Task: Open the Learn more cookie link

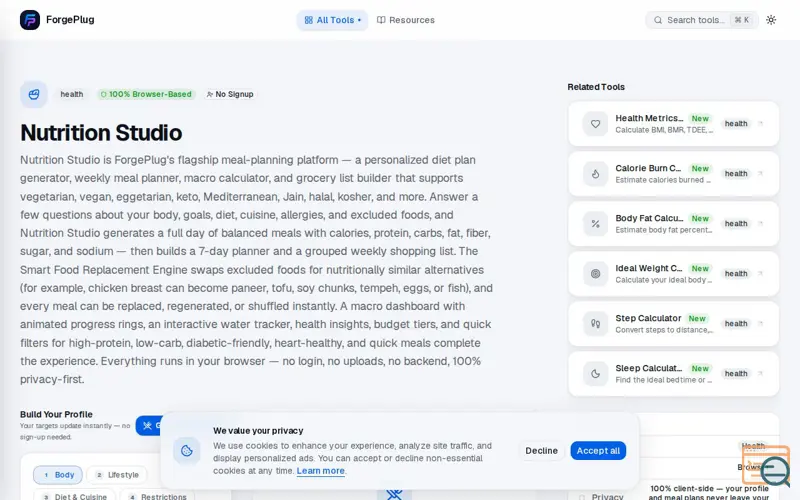Action: coord(320,471)
